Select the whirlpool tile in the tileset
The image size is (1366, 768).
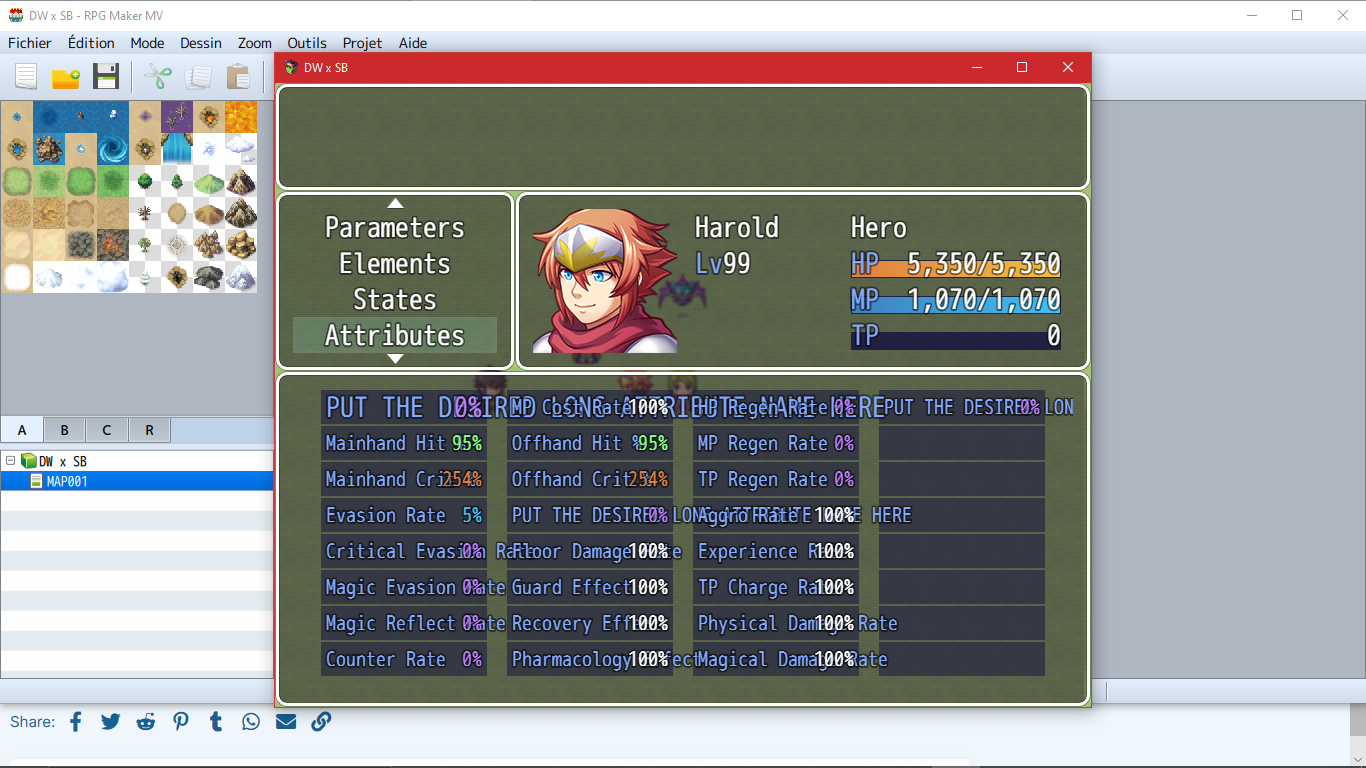click(x=113, y=149)
